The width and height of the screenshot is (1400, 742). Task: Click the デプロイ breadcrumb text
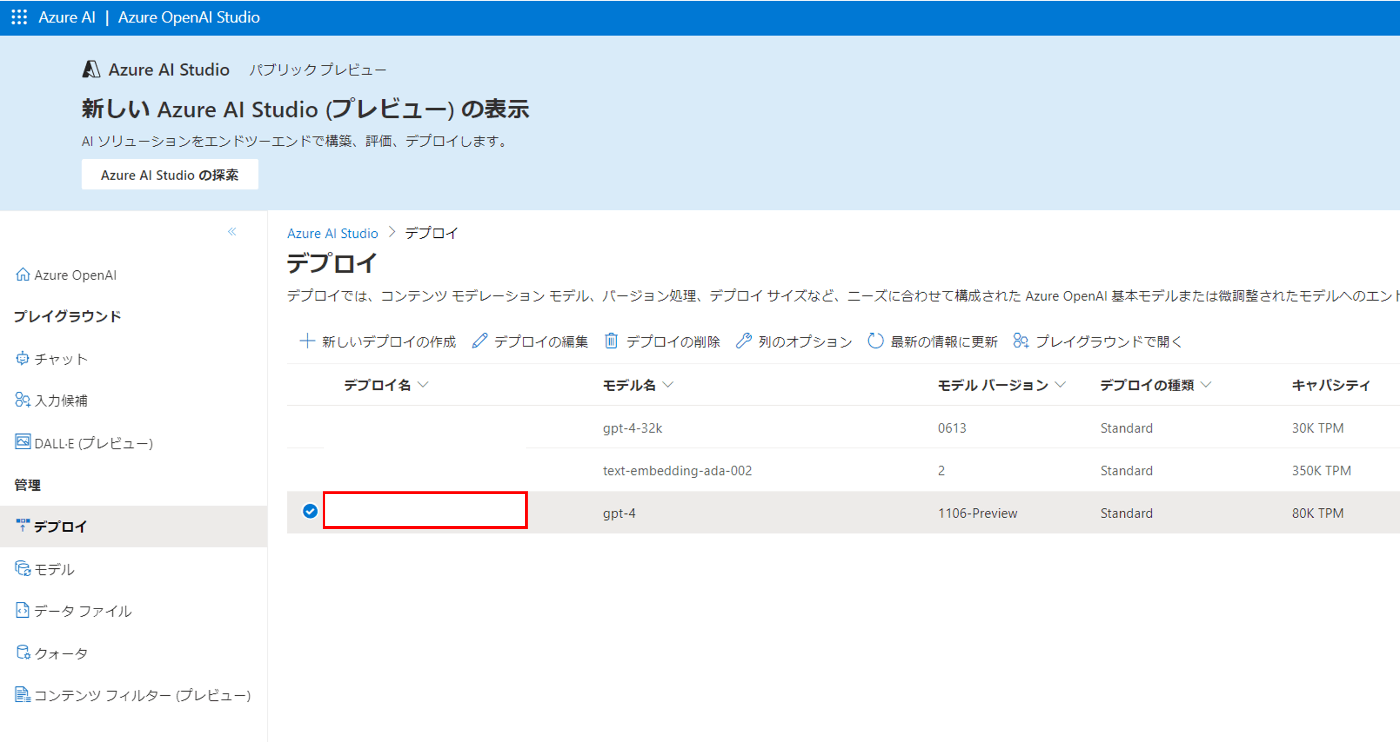coord(432,233)
